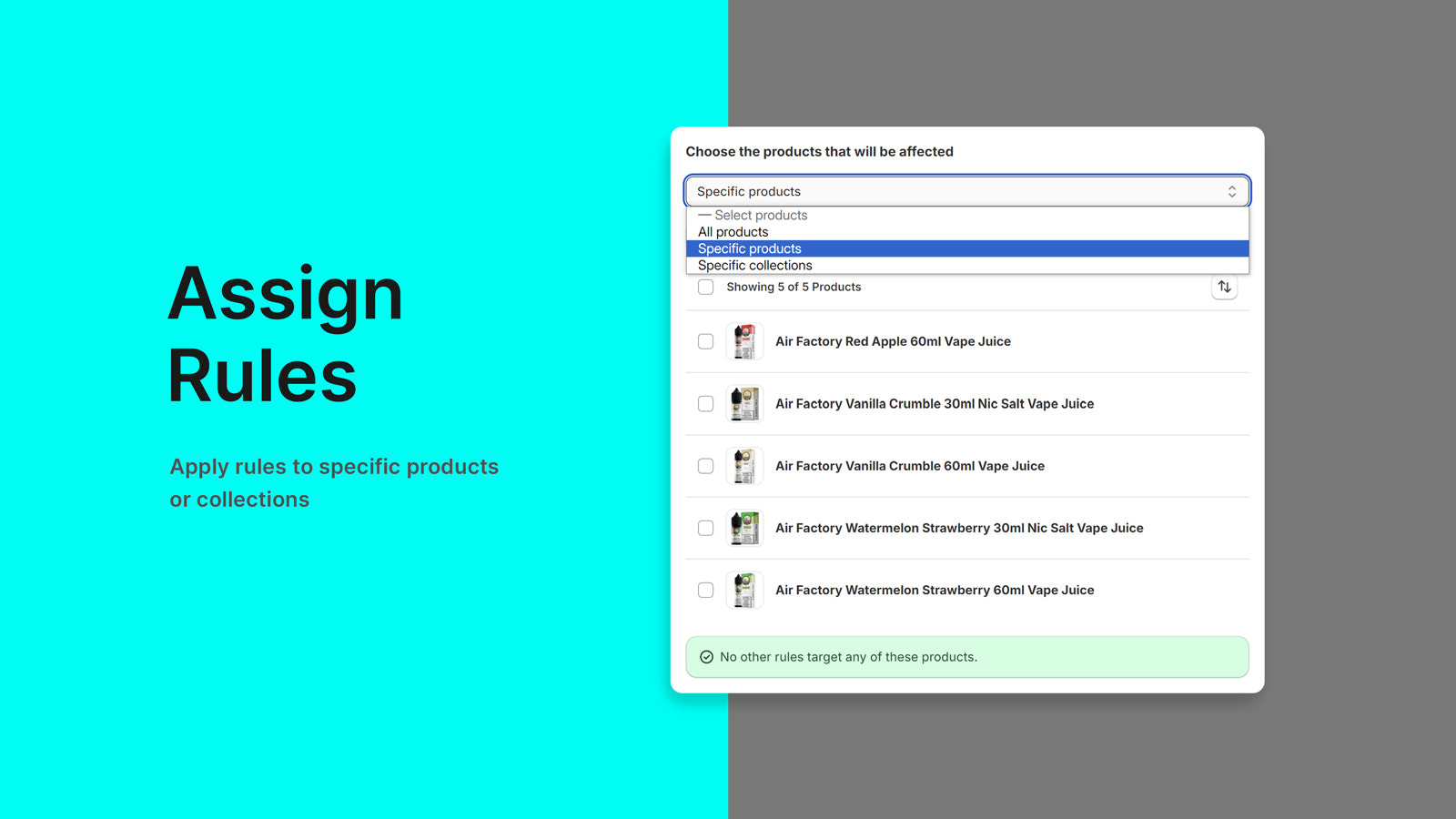Image resolution: width=1456 pixels, height=819 pixels.
Task: Check Air Factory Red Apple 60ml Vape Juice
Action: [x=705, y=341]
